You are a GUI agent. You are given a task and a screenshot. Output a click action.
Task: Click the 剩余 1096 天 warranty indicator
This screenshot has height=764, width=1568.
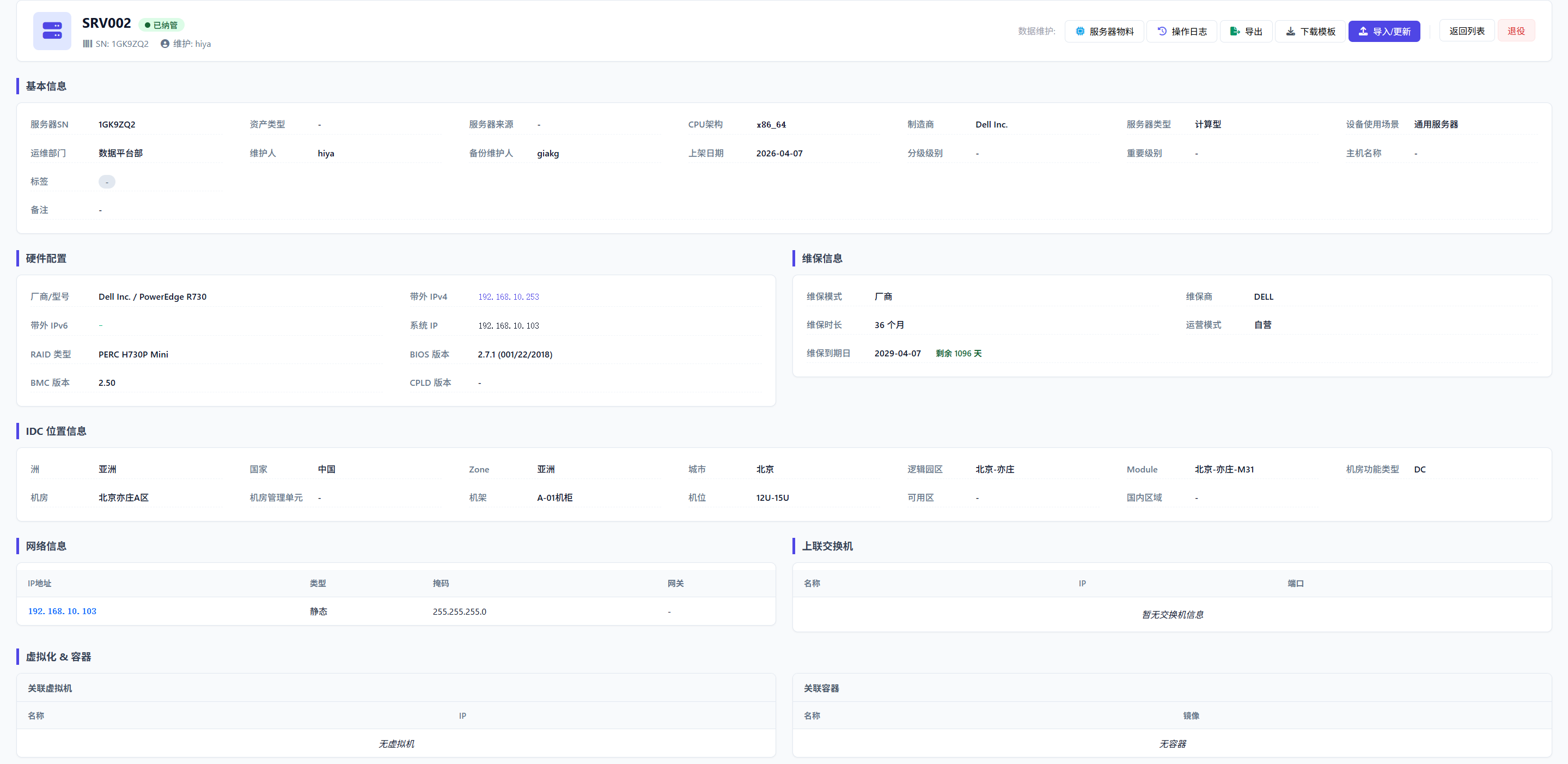point(958,353)
